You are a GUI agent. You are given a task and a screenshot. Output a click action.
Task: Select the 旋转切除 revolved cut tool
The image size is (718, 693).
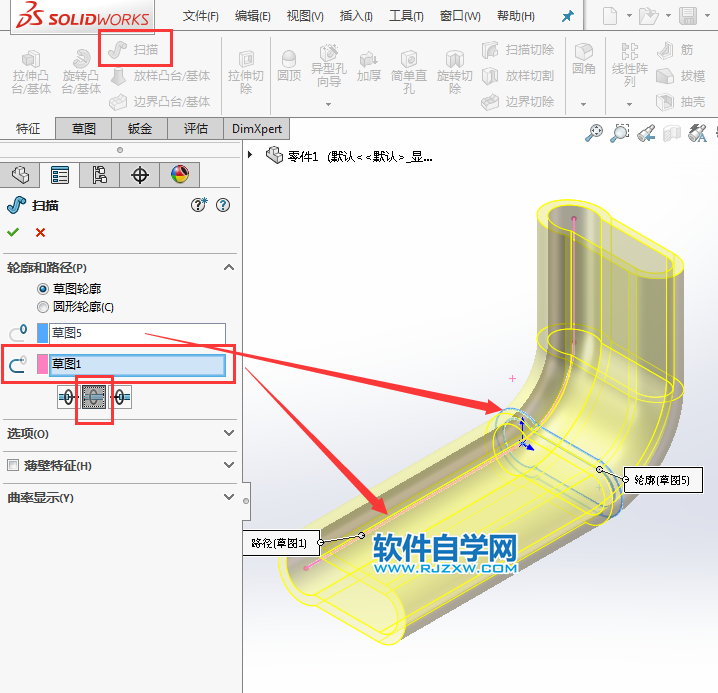pos(455,72)
